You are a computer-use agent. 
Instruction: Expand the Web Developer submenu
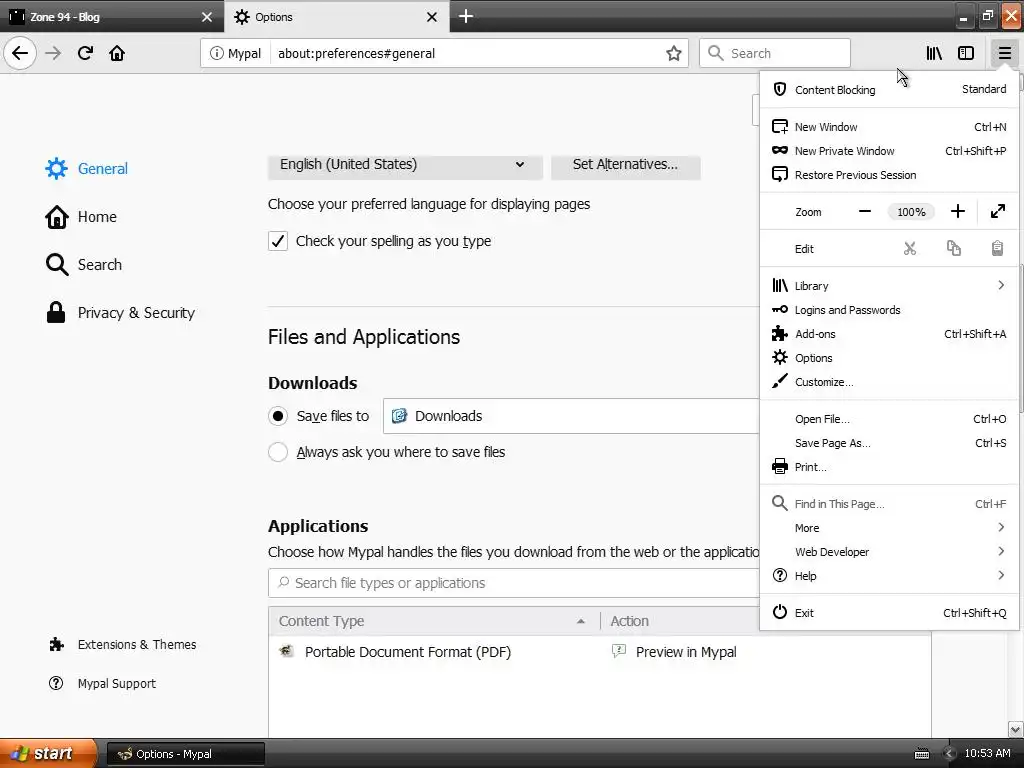tap(889, 552)
